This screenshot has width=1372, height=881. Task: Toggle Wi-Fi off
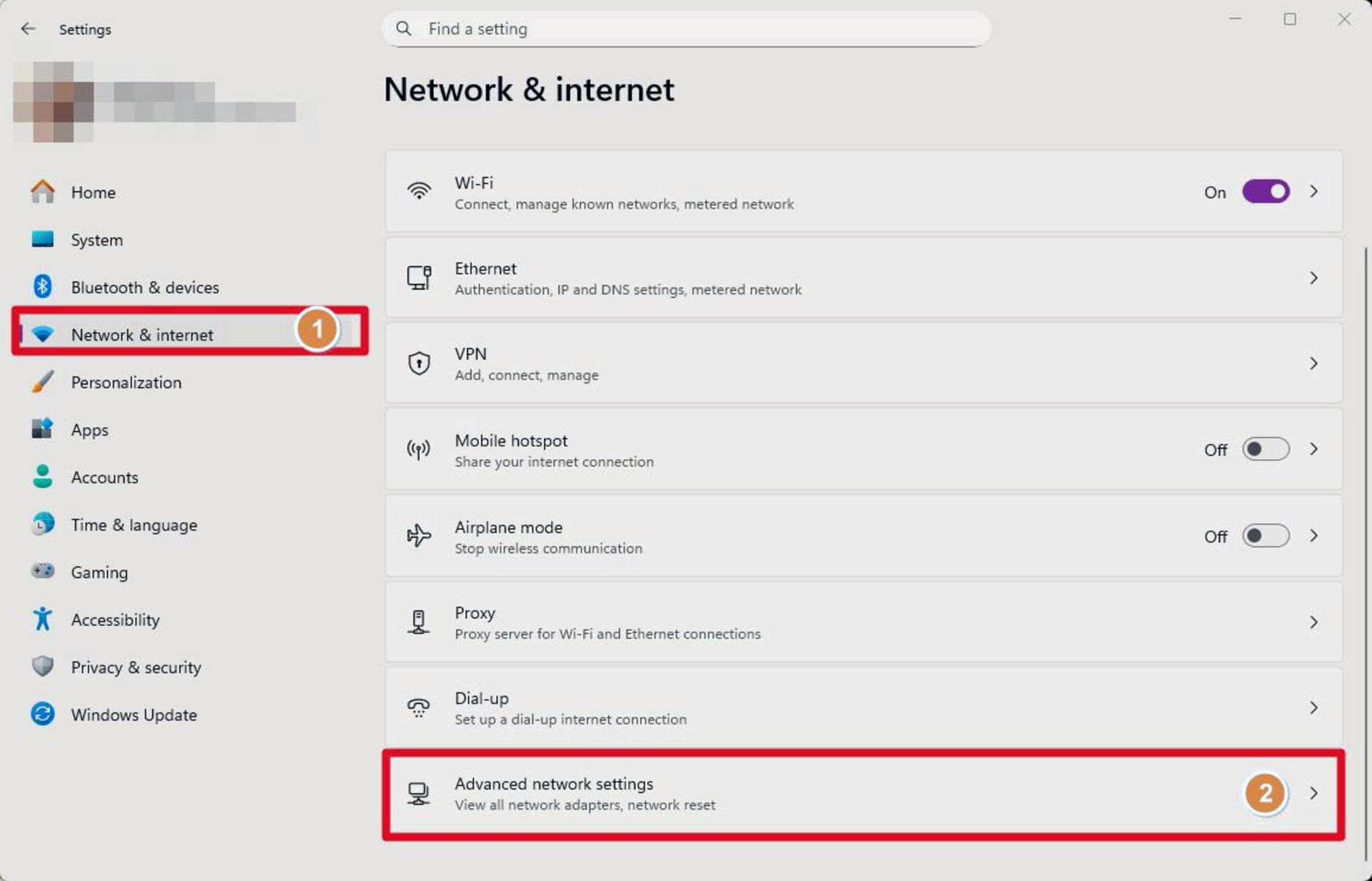click(x=1265, y=191)
